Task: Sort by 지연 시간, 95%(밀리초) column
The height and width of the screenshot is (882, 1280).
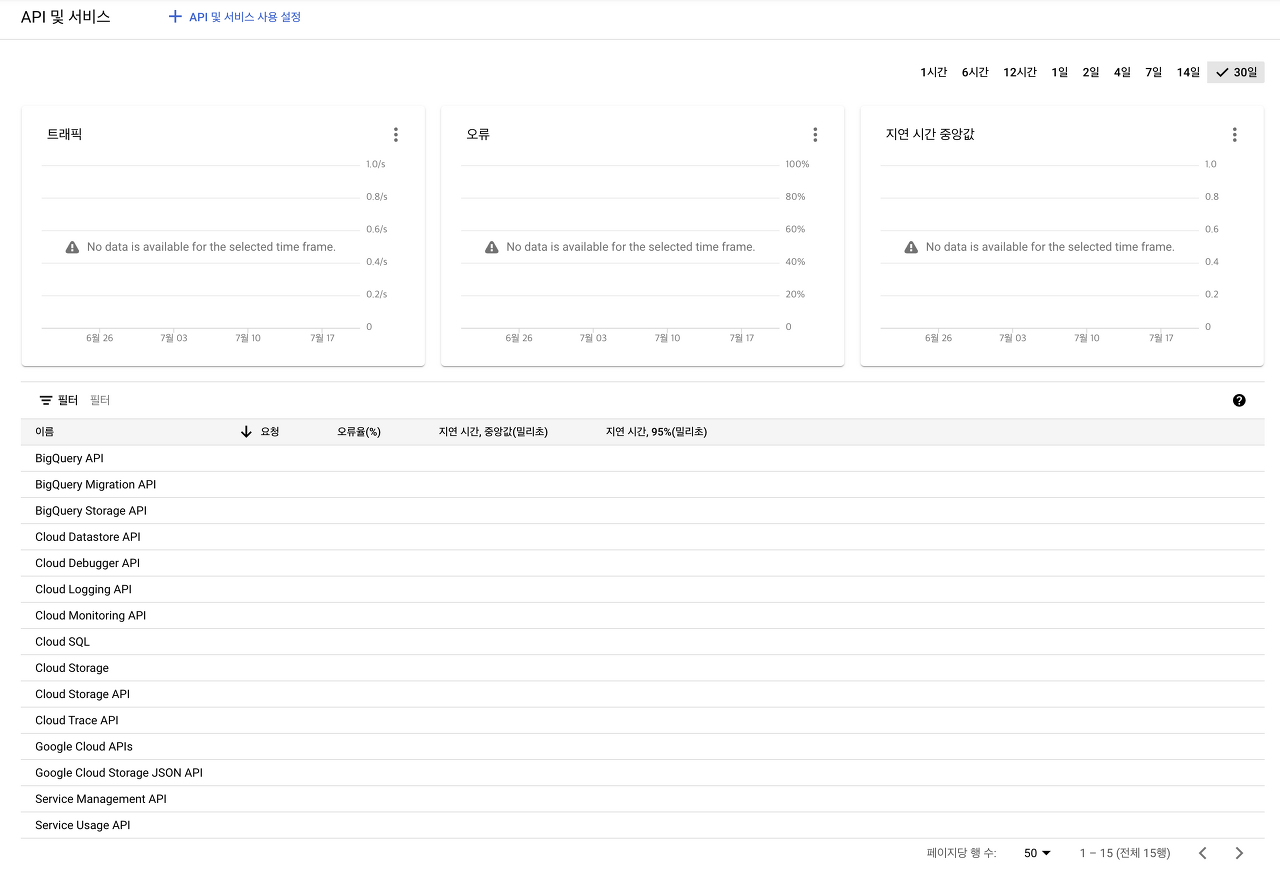Action: pos(656,432)
